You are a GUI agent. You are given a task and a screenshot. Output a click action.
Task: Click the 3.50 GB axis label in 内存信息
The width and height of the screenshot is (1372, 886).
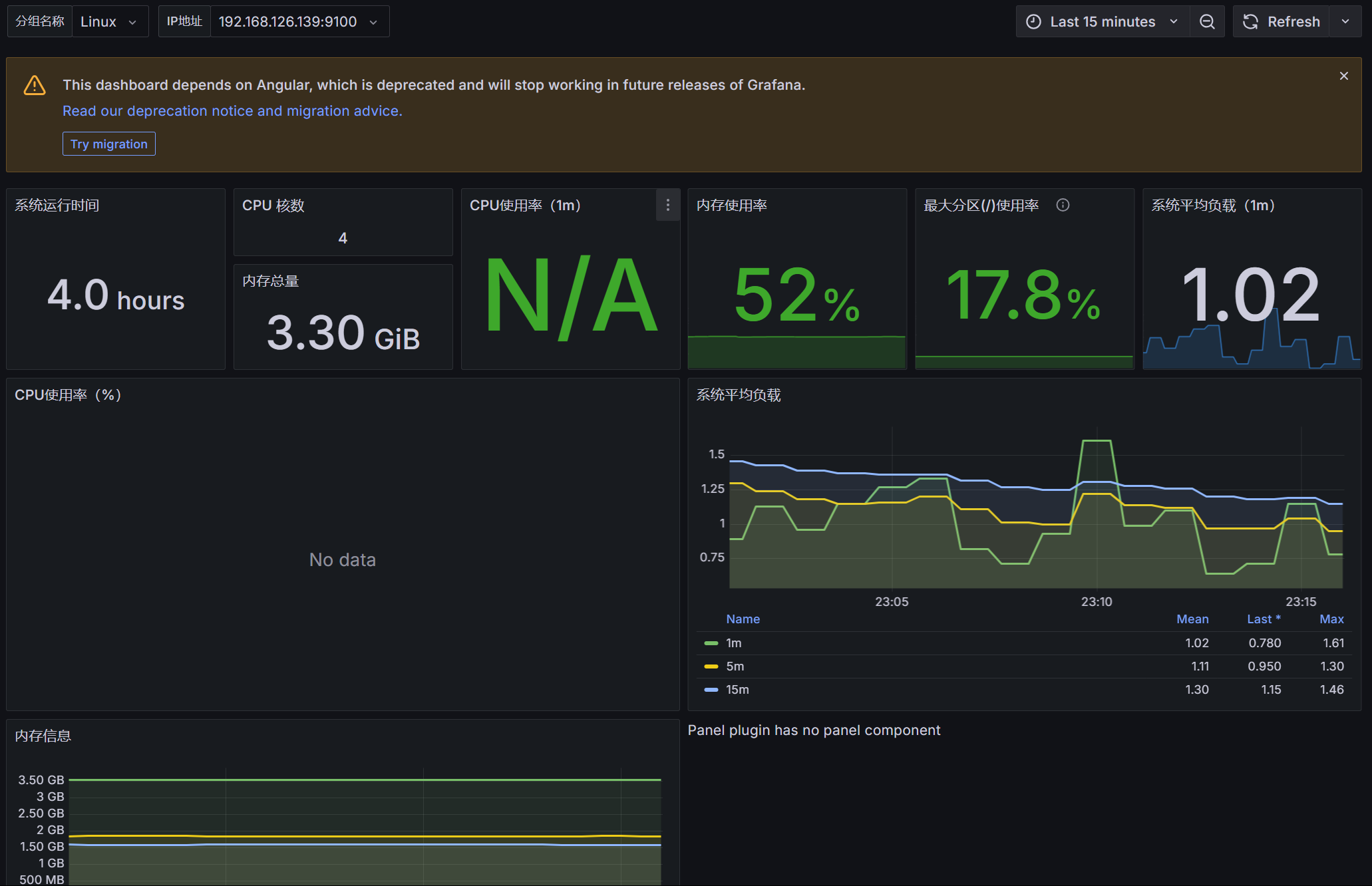(x=41, y=780)
